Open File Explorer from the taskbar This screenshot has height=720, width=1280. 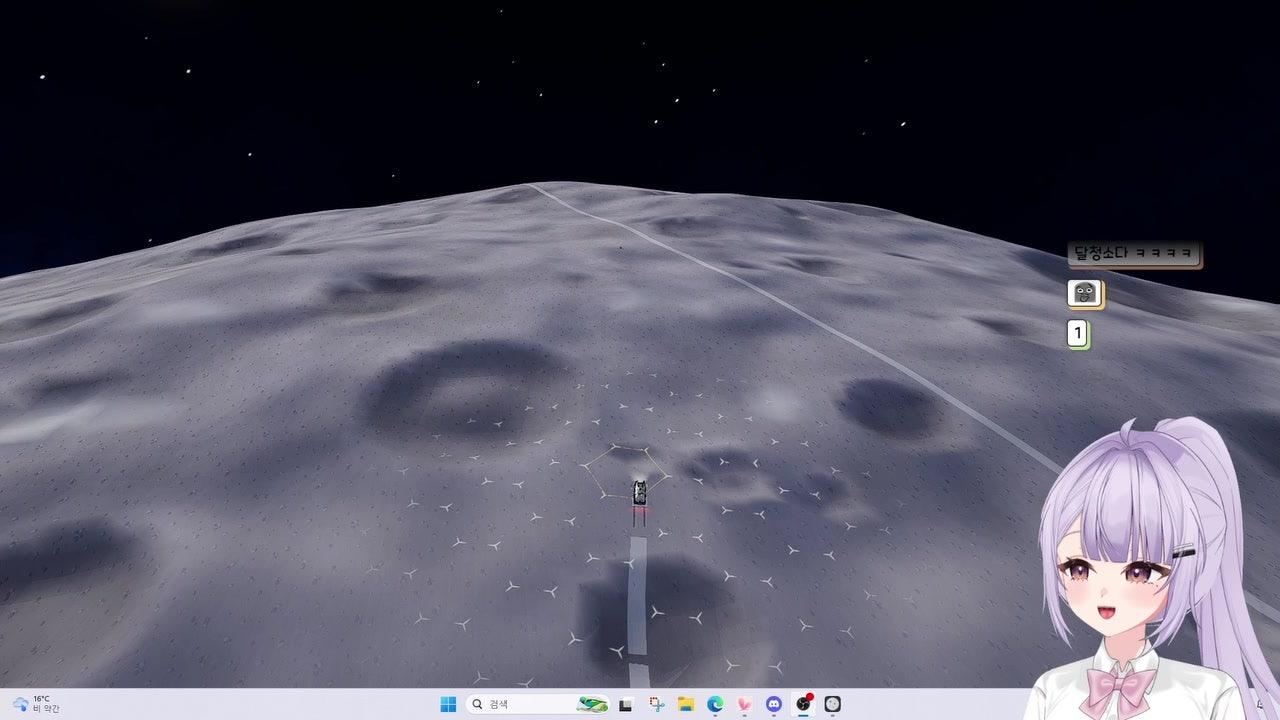coord(686,704)
